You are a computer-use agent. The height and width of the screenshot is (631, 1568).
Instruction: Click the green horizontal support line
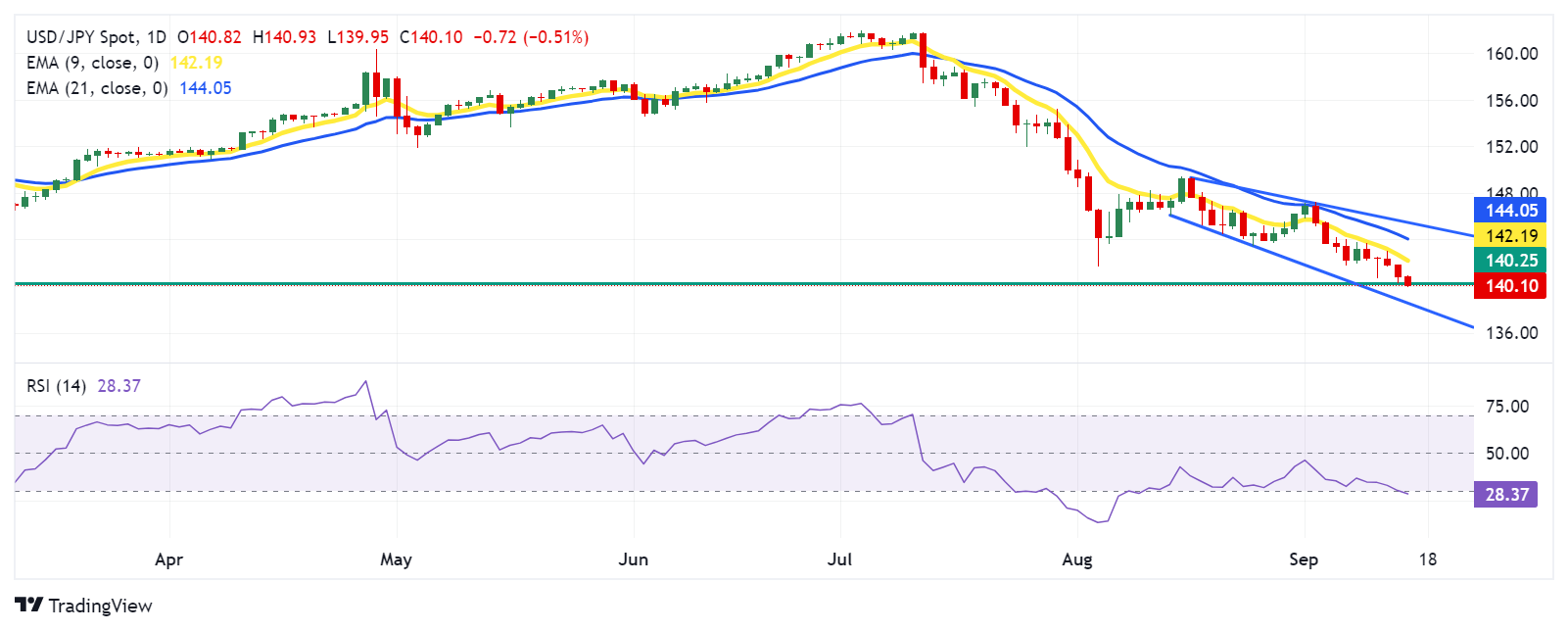[744, 284]
